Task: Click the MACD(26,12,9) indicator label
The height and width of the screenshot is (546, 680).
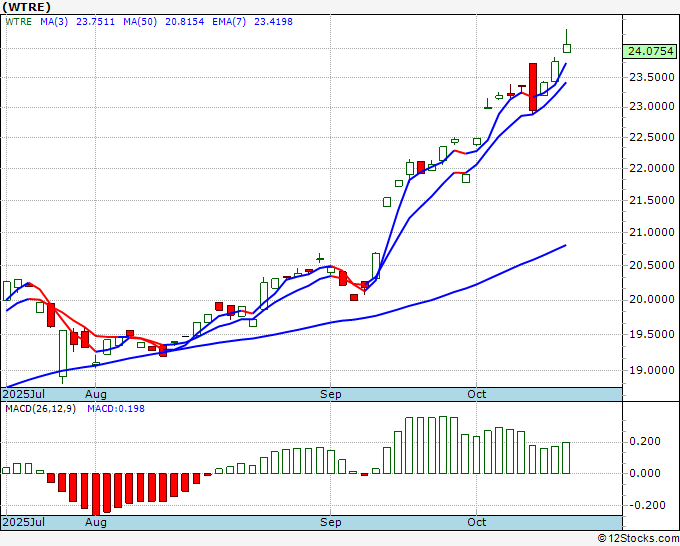Action: point(40,409)
